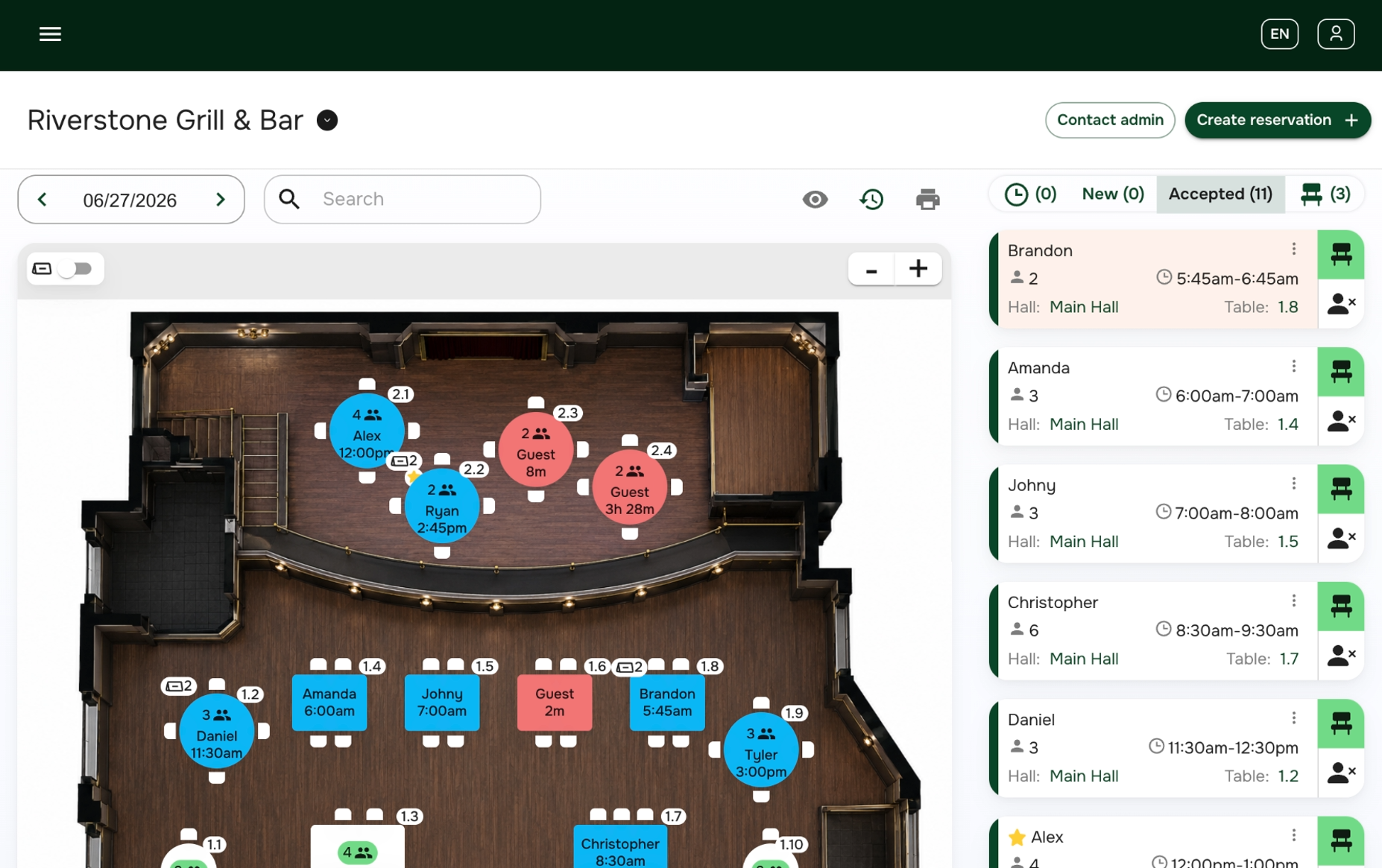Click table 1.7 link in Christopher's card

(x=1289, y=659)
